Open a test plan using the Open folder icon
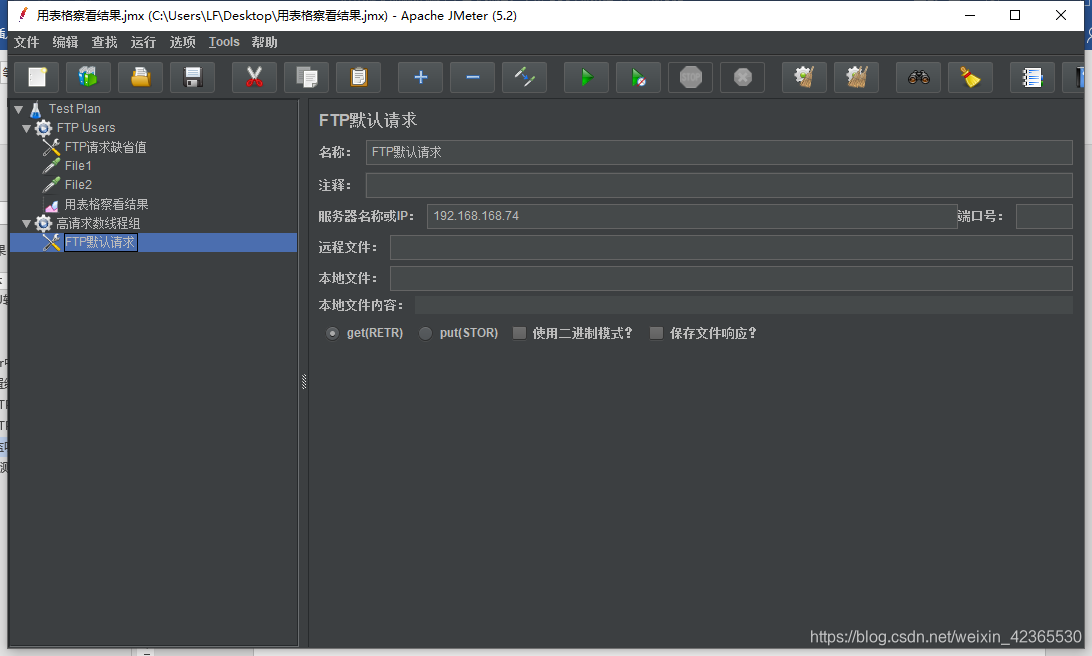1092x656 pixels. coord(139,77)
